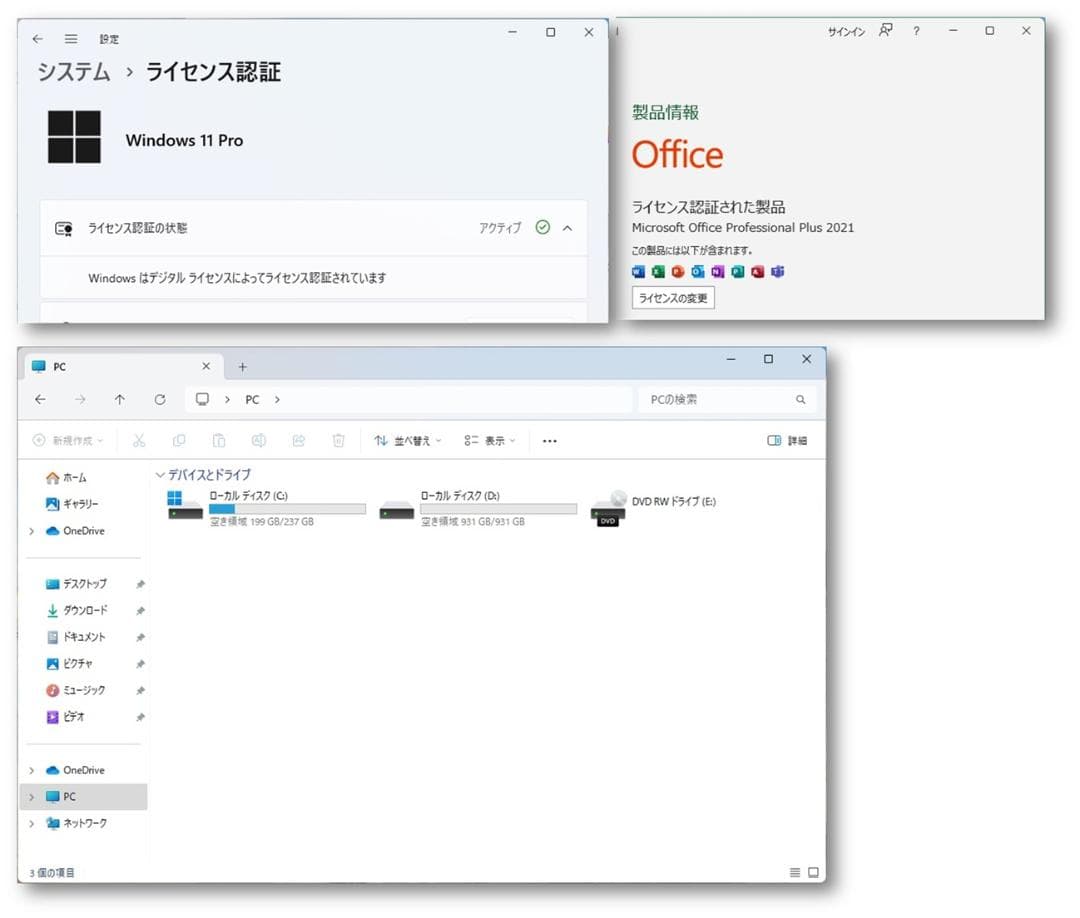Click the copy icon in File Explorer
Viewport: 1080px width, 918px height.
point(179,440)
